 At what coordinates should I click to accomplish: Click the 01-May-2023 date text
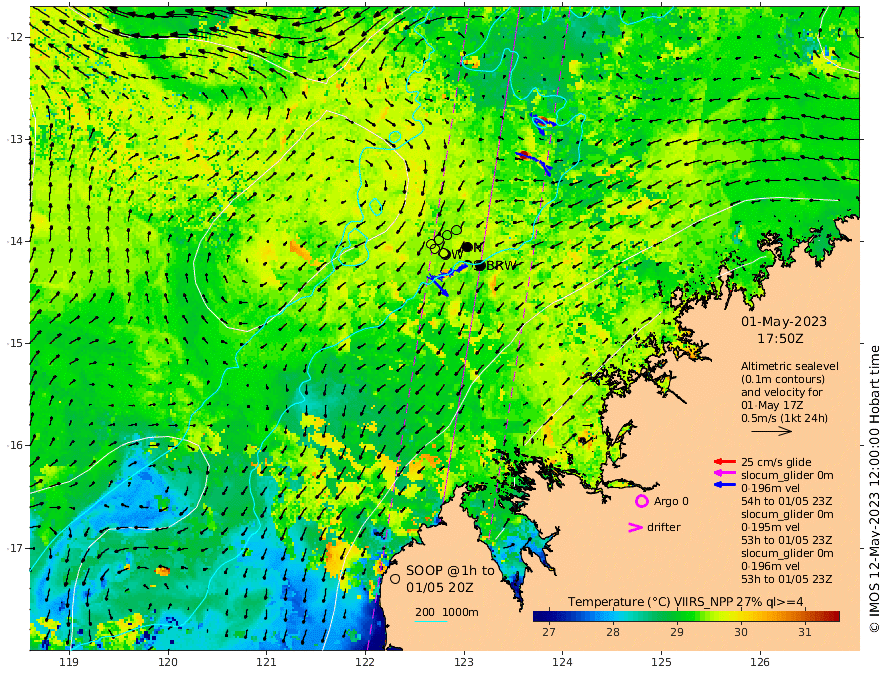[784, 321]
